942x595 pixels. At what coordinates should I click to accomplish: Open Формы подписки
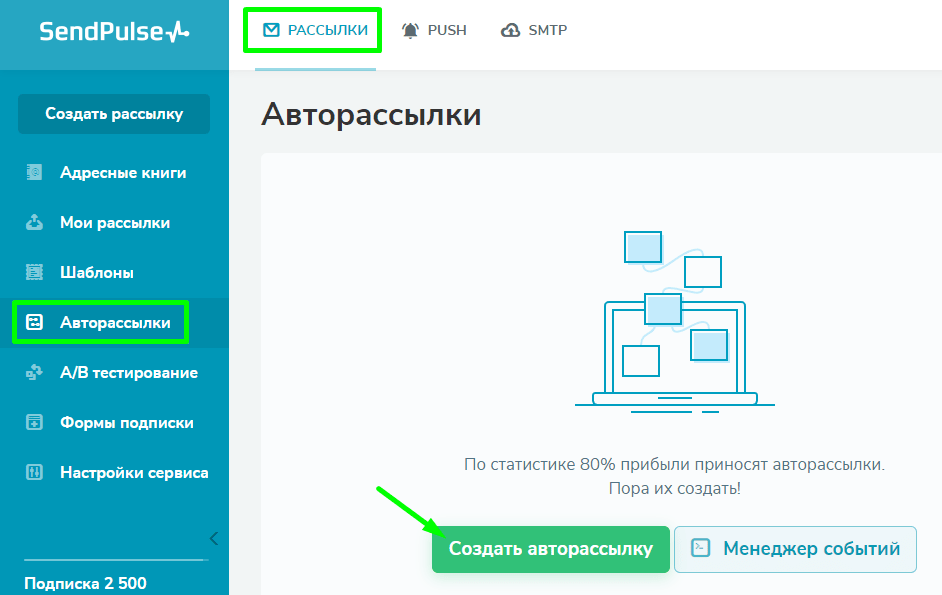pos(114,423)
